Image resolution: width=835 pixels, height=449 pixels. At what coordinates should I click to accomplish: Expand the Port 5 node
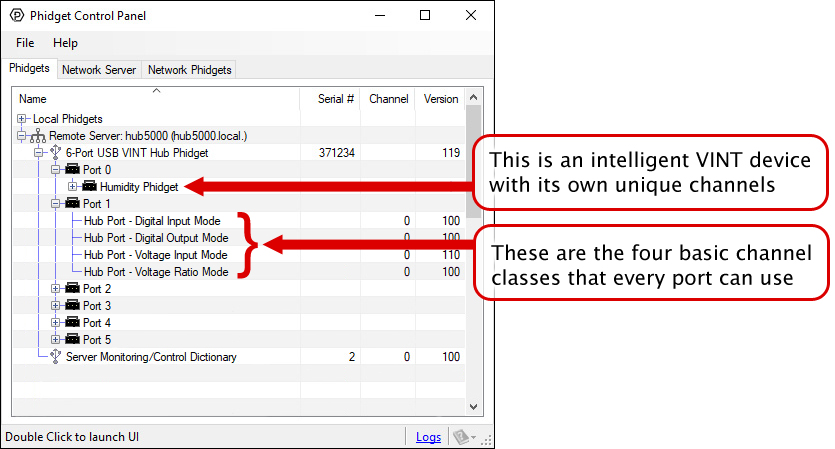[x=55, y=340]
